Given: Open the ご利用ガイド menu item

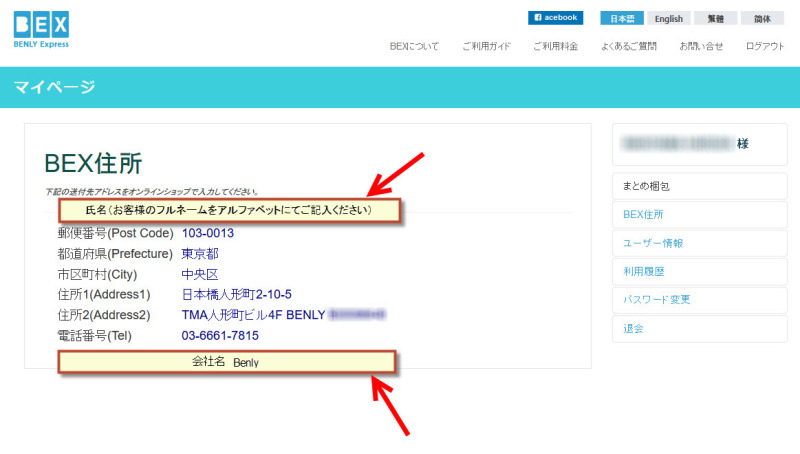Looking at the screenshot, I should point(486,46).
